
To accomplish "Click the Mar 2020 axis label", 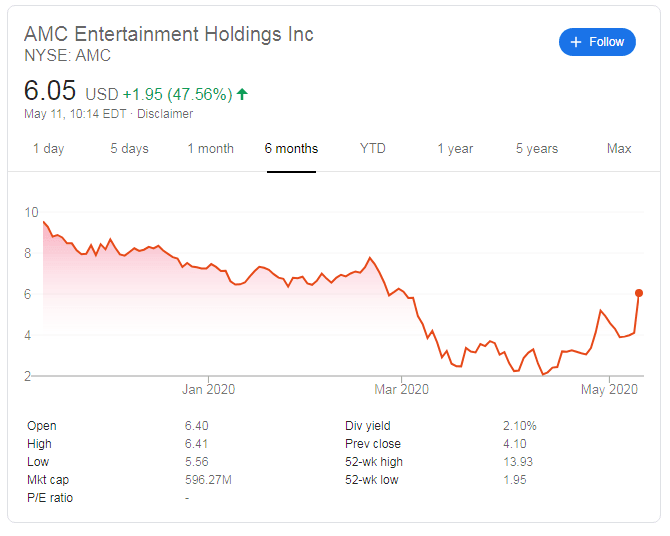I will (400, 389).
